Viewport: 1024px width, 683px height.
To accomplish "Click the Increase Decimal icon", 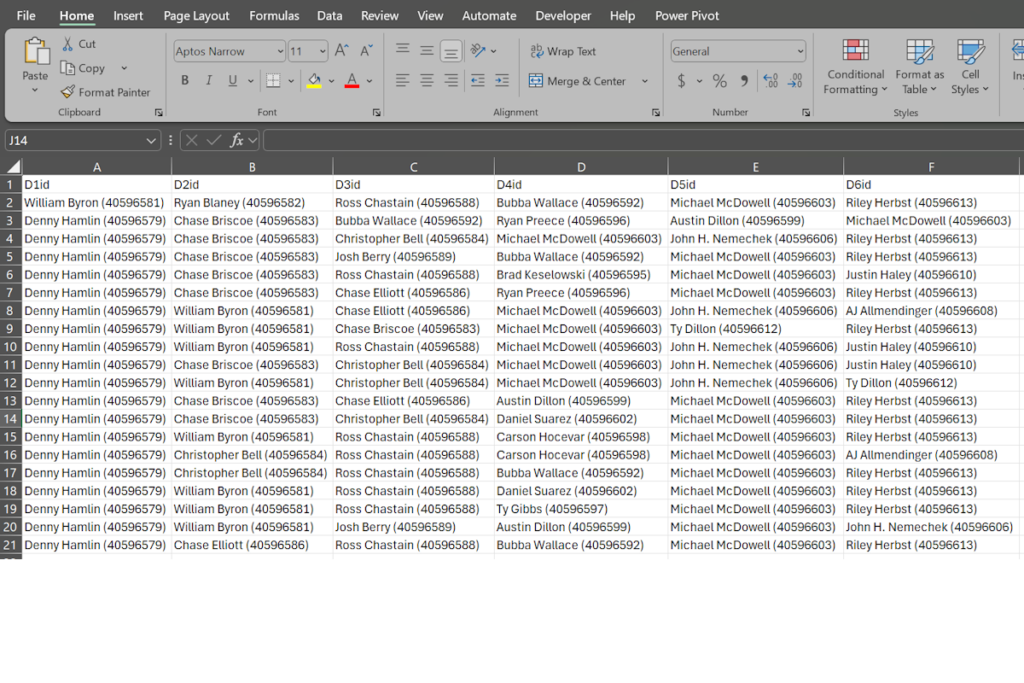I will pyautogui.click(x=770, y=81).
